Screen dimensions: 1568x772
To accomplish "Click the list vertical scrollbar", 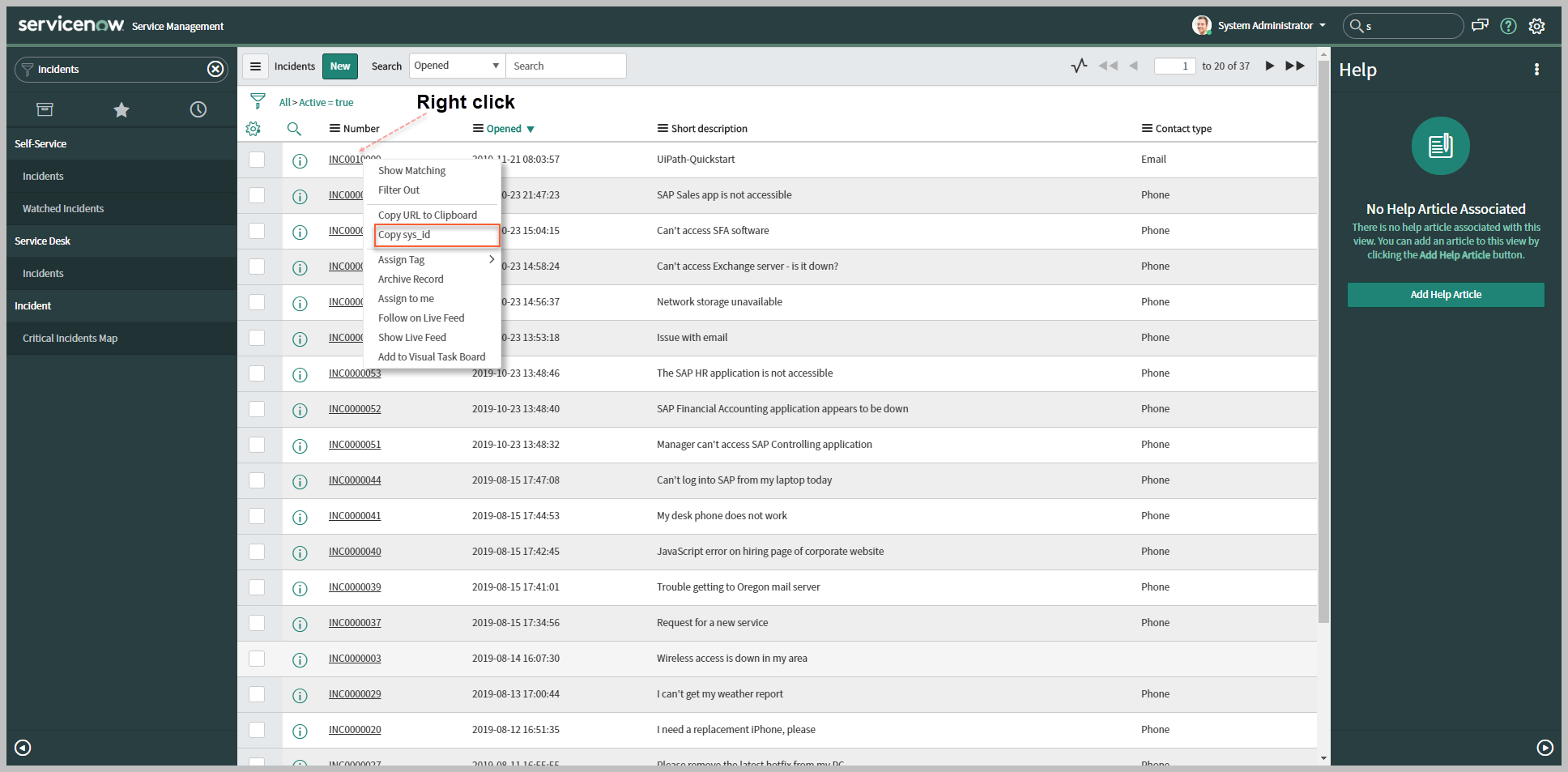I will (x=1323, y=340).
